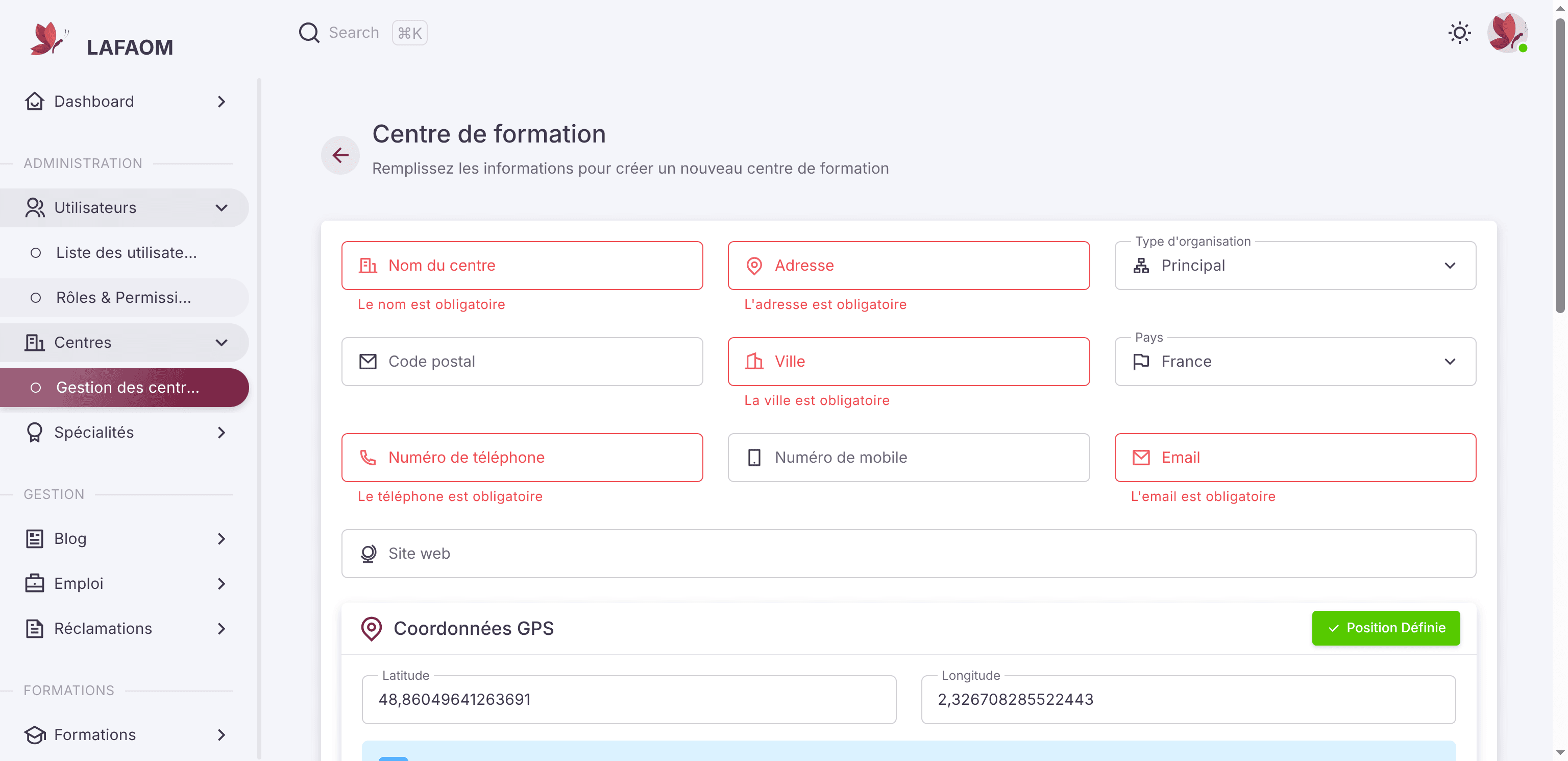Focus the Nom du centre field
This screenshot has width=1568, height=761.
[522, 265]
